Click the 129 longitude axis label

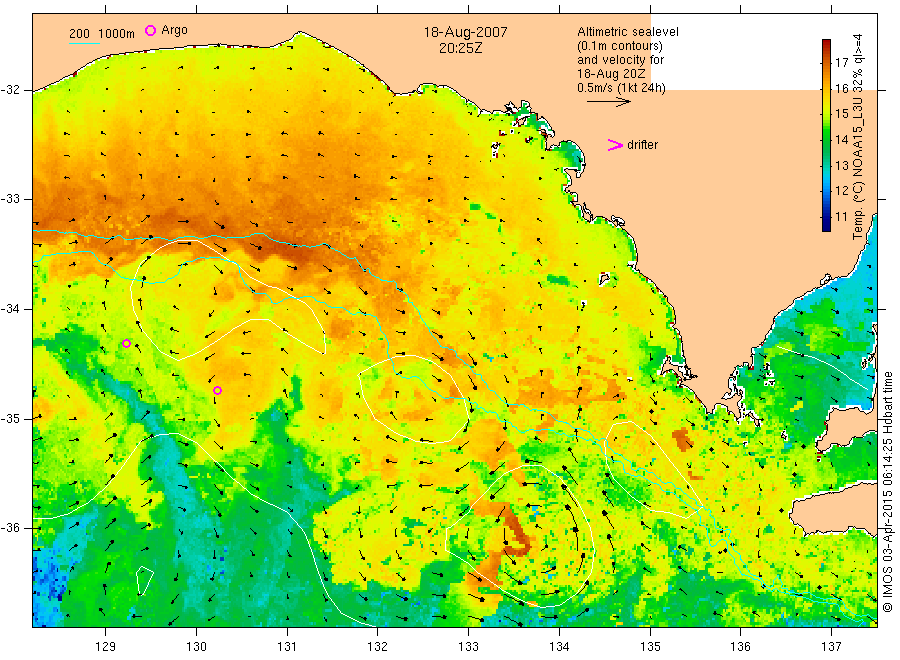coord(106,647)
